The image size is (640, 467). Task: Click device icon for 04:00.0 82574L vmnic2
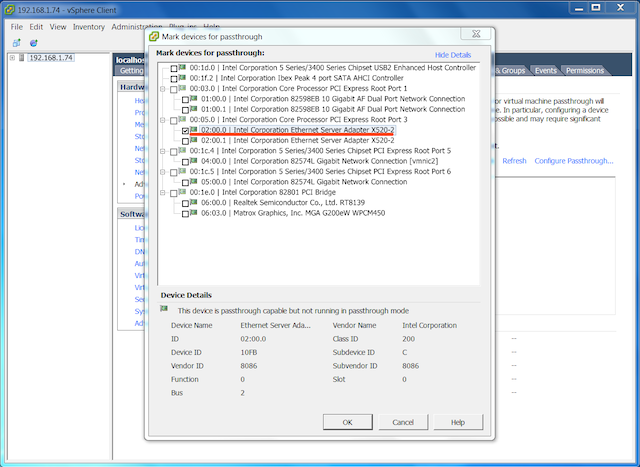pos(193,161)
